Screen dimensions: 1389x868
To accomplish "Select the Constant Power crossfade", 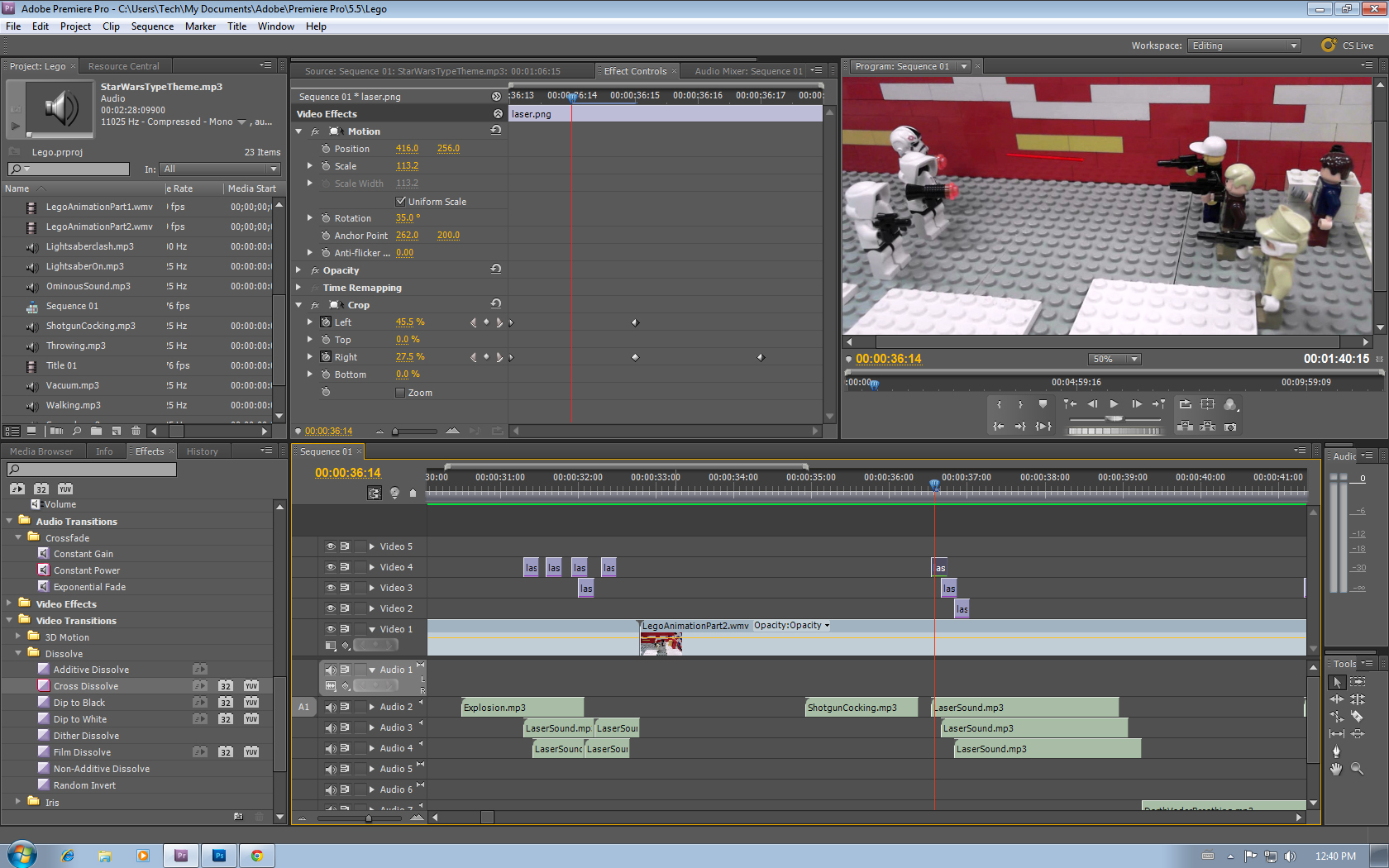I will click(x=87, y=570).
